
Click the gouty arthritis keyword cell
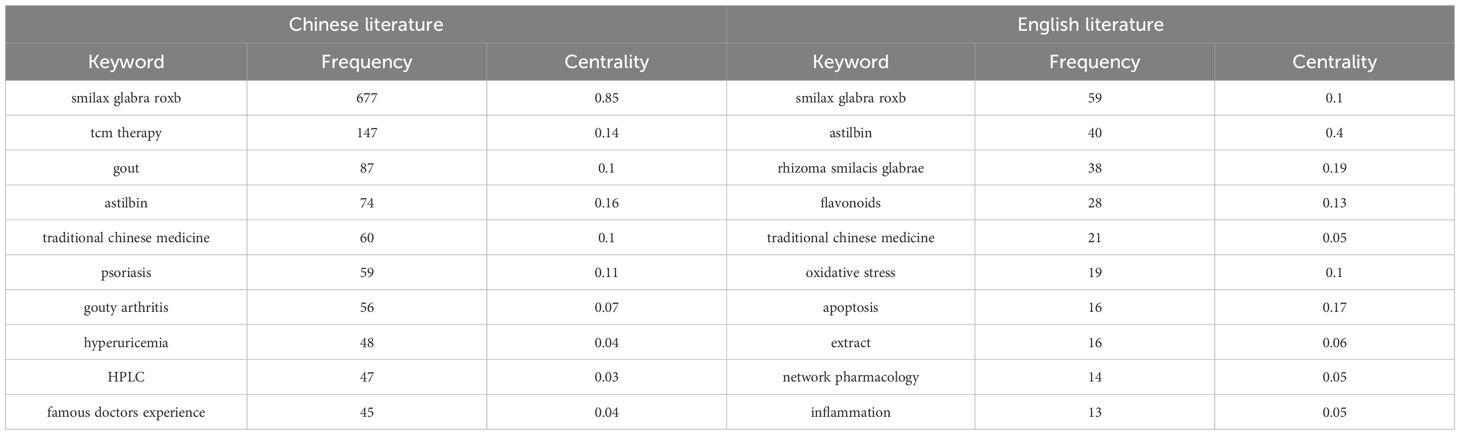126,307
